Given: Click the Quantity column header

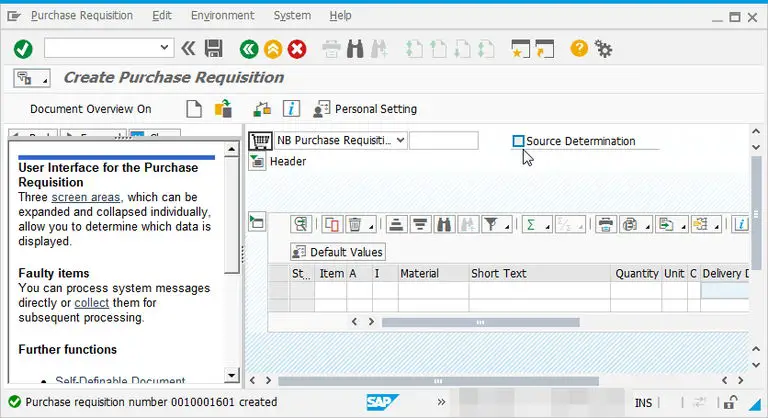Looking at the screenshot, I should point(636,273).
